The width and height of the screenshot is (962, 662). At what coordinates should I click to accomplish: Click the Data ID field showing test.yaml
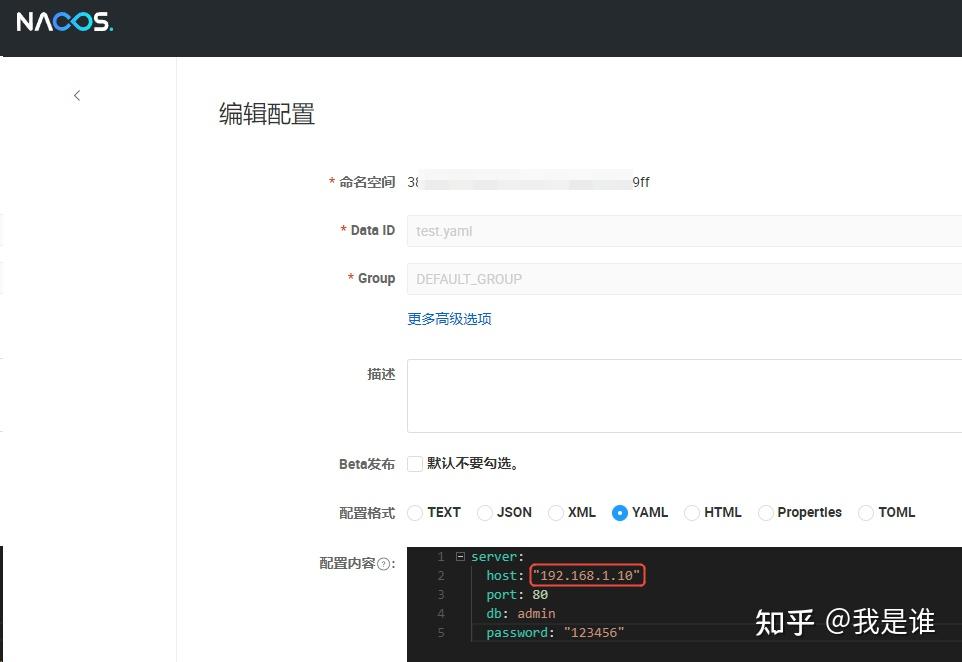click(600, 231)
